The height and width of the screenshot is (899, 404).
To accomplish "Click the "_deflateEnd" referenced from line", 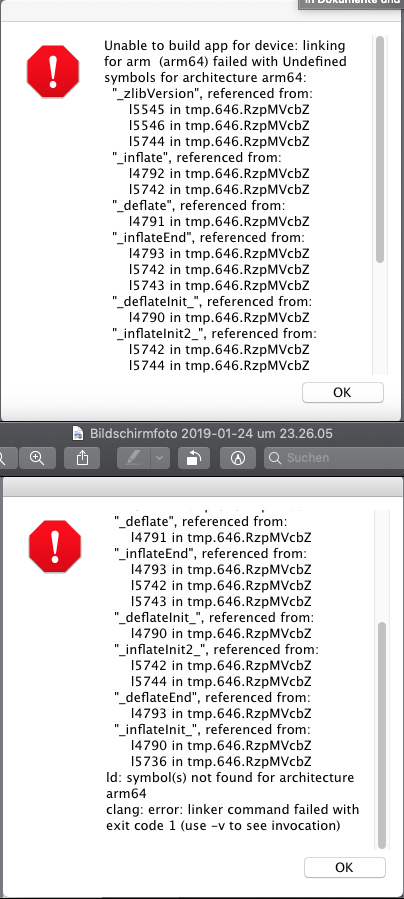I will 213,698.
